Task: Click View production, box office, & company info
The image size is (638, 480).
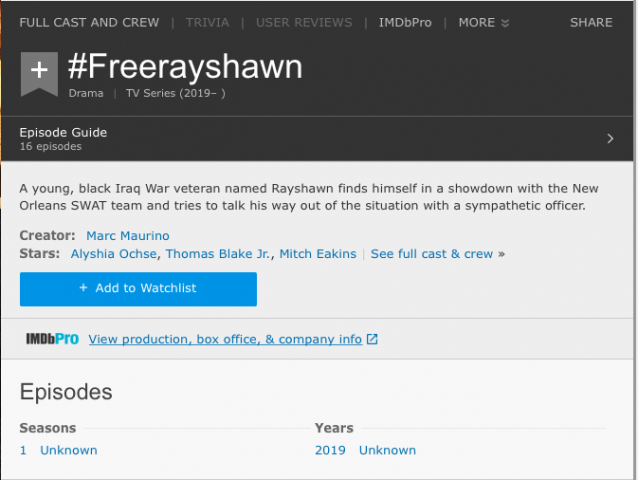Action: (x=225, y=339)
